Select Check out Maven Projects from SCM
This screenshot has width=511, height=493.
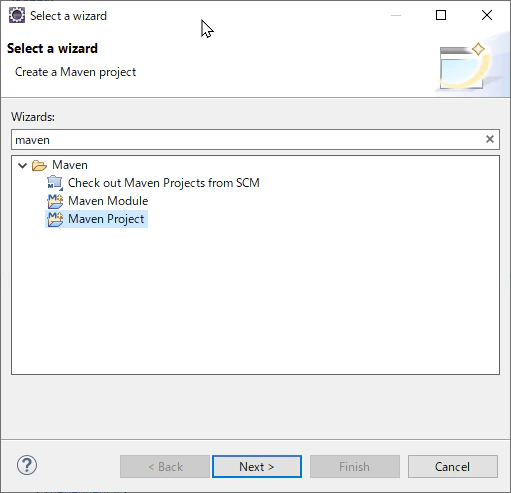click(163, 183)
